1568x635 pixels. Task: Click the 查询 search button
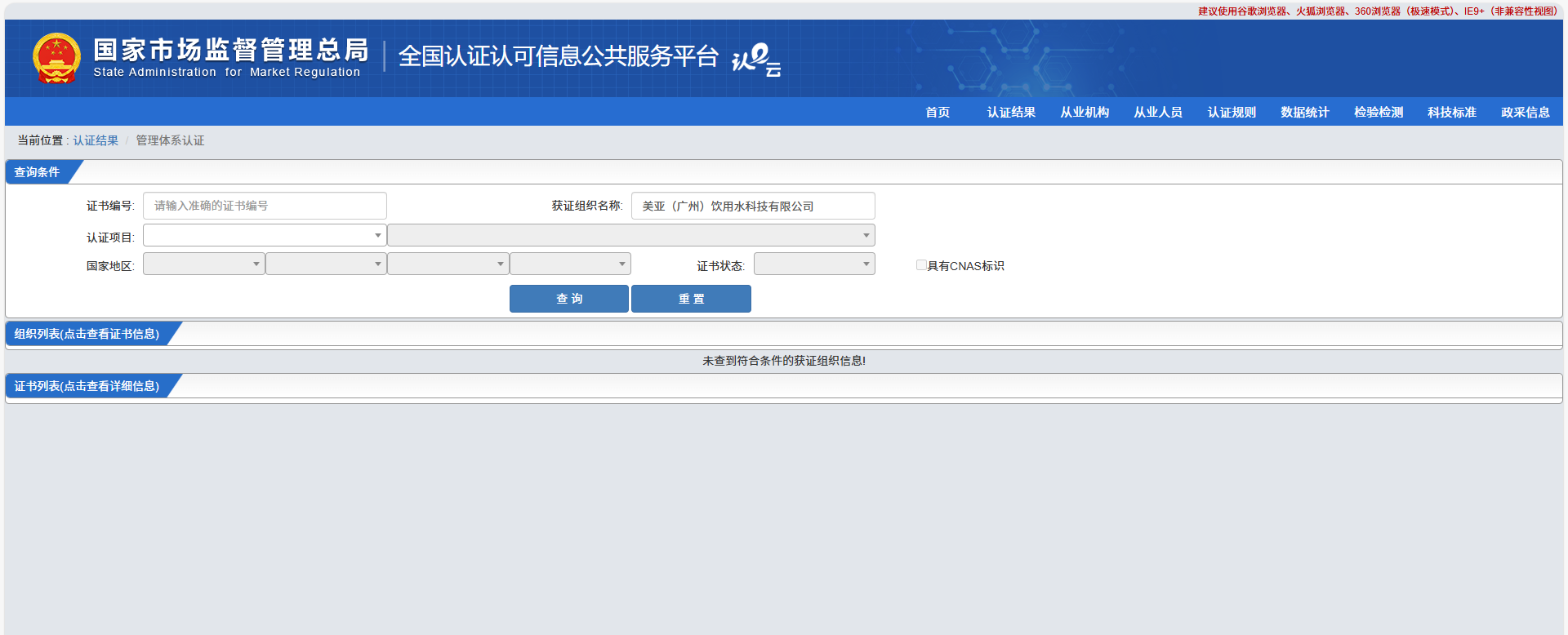click(569, 299)
